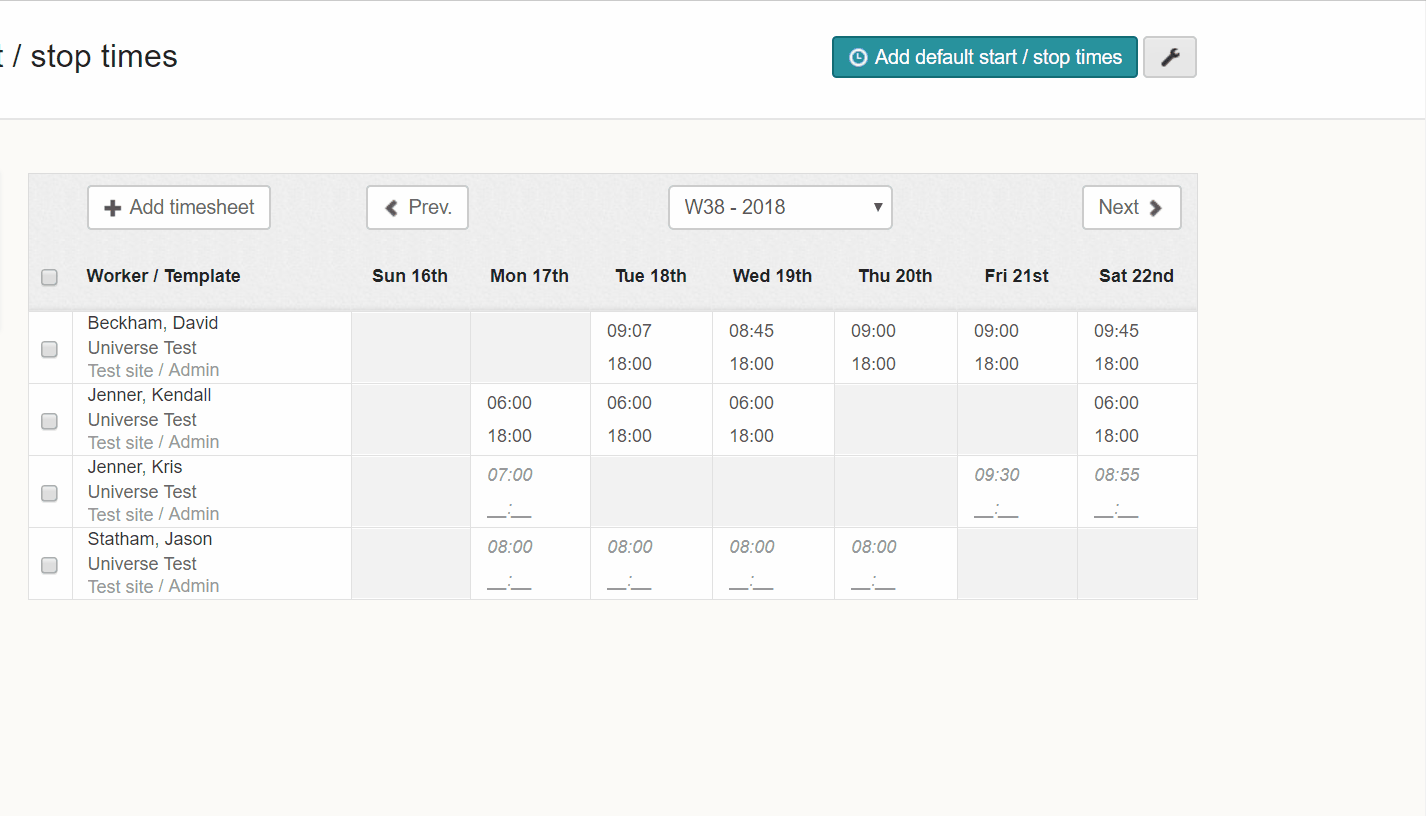Image resolution: width=1426 pixels, height=816 pixels.
Task: Check the box for Jason Statham
Action: pyautogui.click(x=49, y=565)
